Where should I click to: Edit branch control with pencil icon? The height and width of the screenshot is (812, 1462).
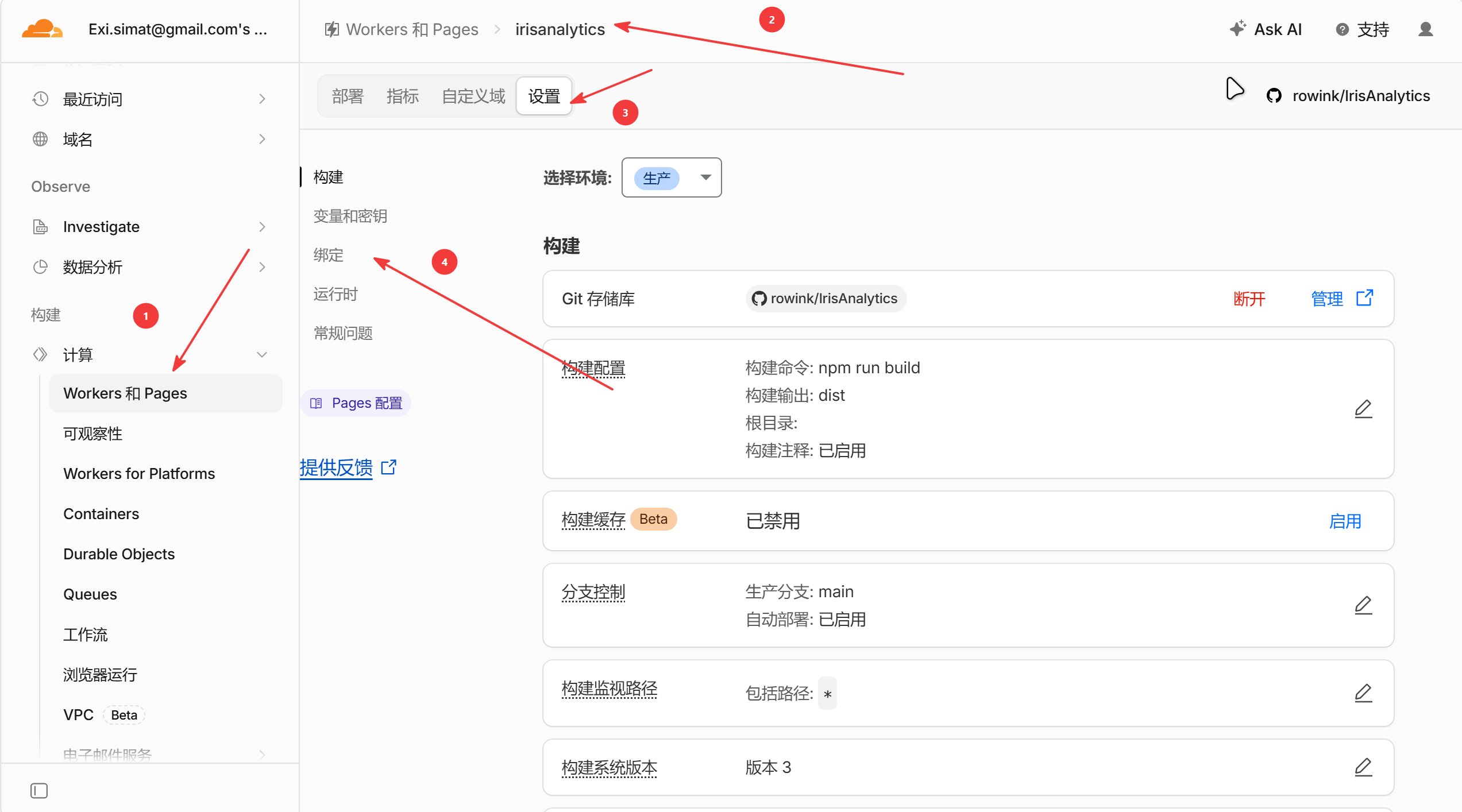(1363, 605)
